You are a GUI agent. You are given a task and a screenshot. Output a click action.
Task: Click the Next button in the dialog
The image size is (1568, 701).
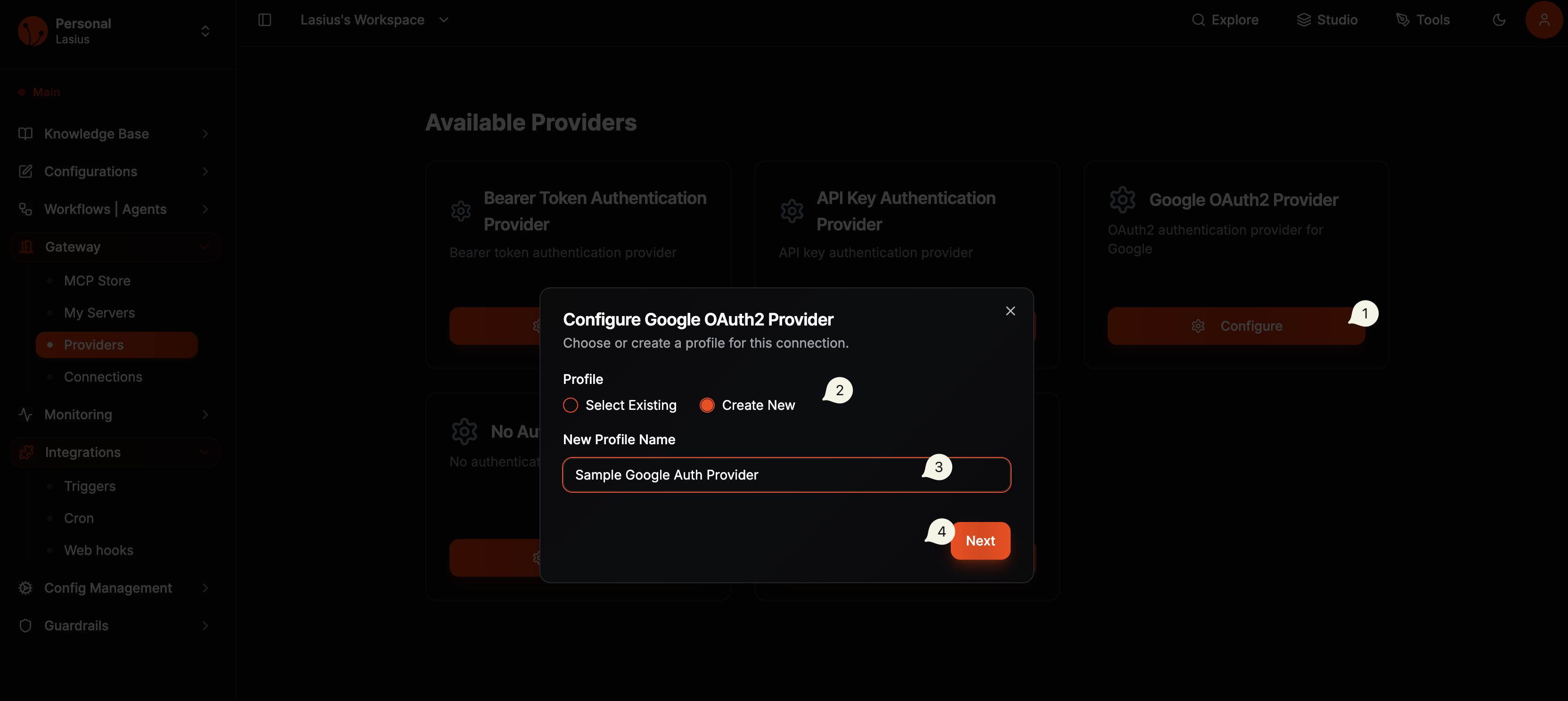click(980, 540)
